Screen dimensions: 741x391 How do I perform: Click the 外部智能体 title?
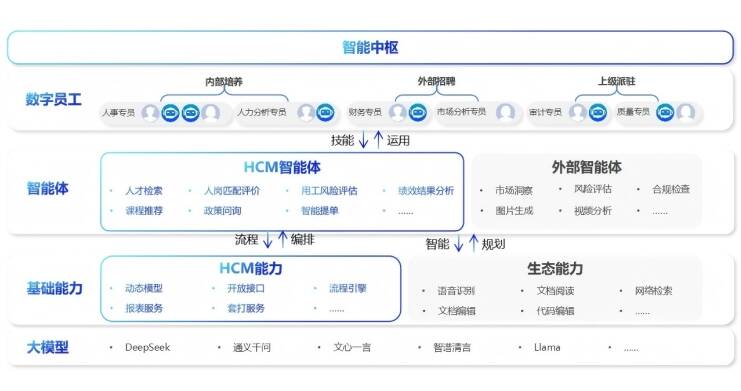tap(586, 167)
